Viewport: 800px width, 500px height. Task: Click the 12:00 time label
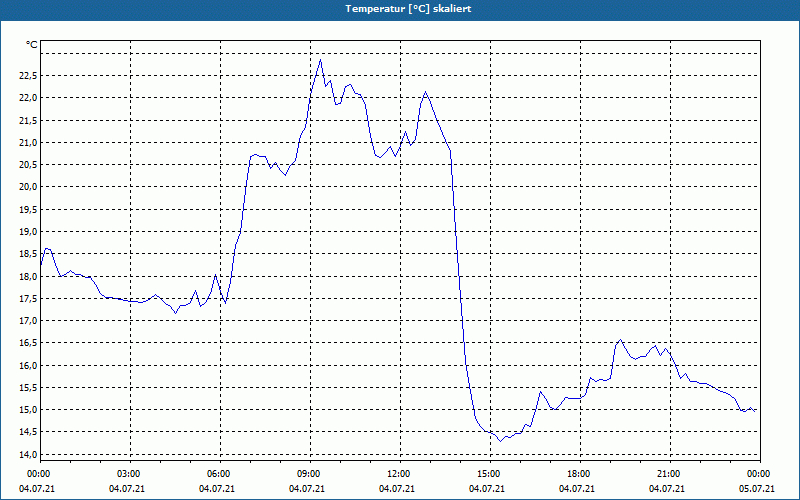(400, 474)
